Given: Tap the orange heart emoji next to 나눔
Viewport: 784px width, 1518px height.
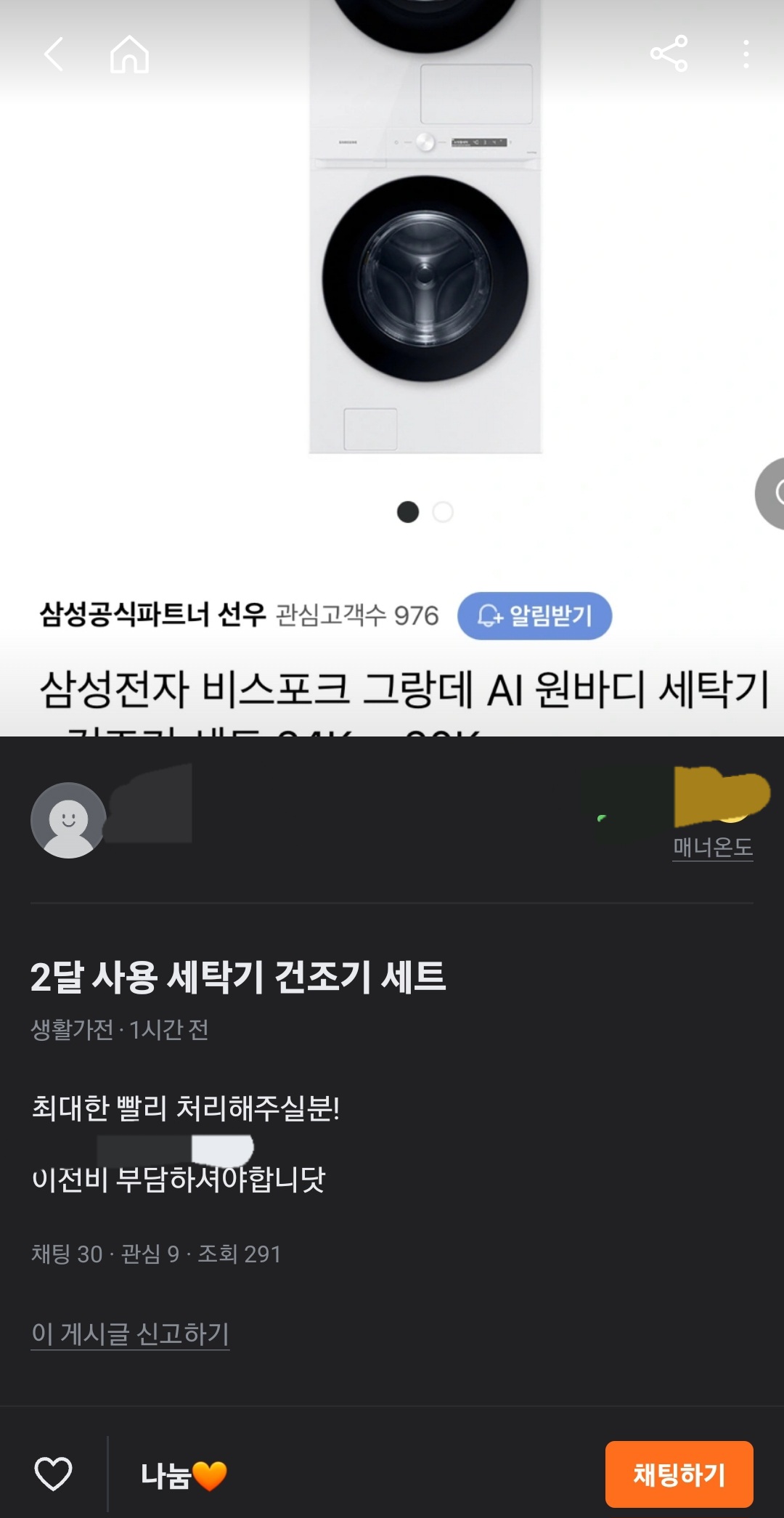Looking at the screenshot, I should click(x=210, y=1476).
